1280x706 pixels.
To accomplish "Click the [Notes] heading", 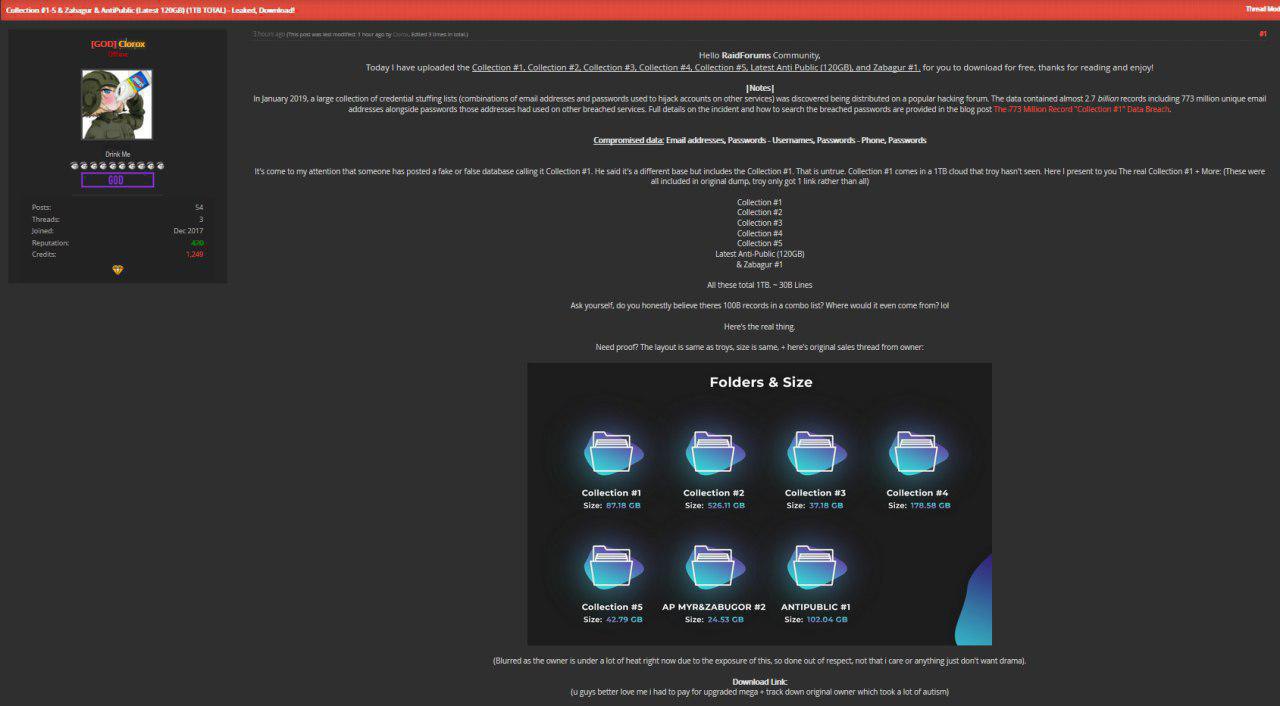I will click(760, 88).
